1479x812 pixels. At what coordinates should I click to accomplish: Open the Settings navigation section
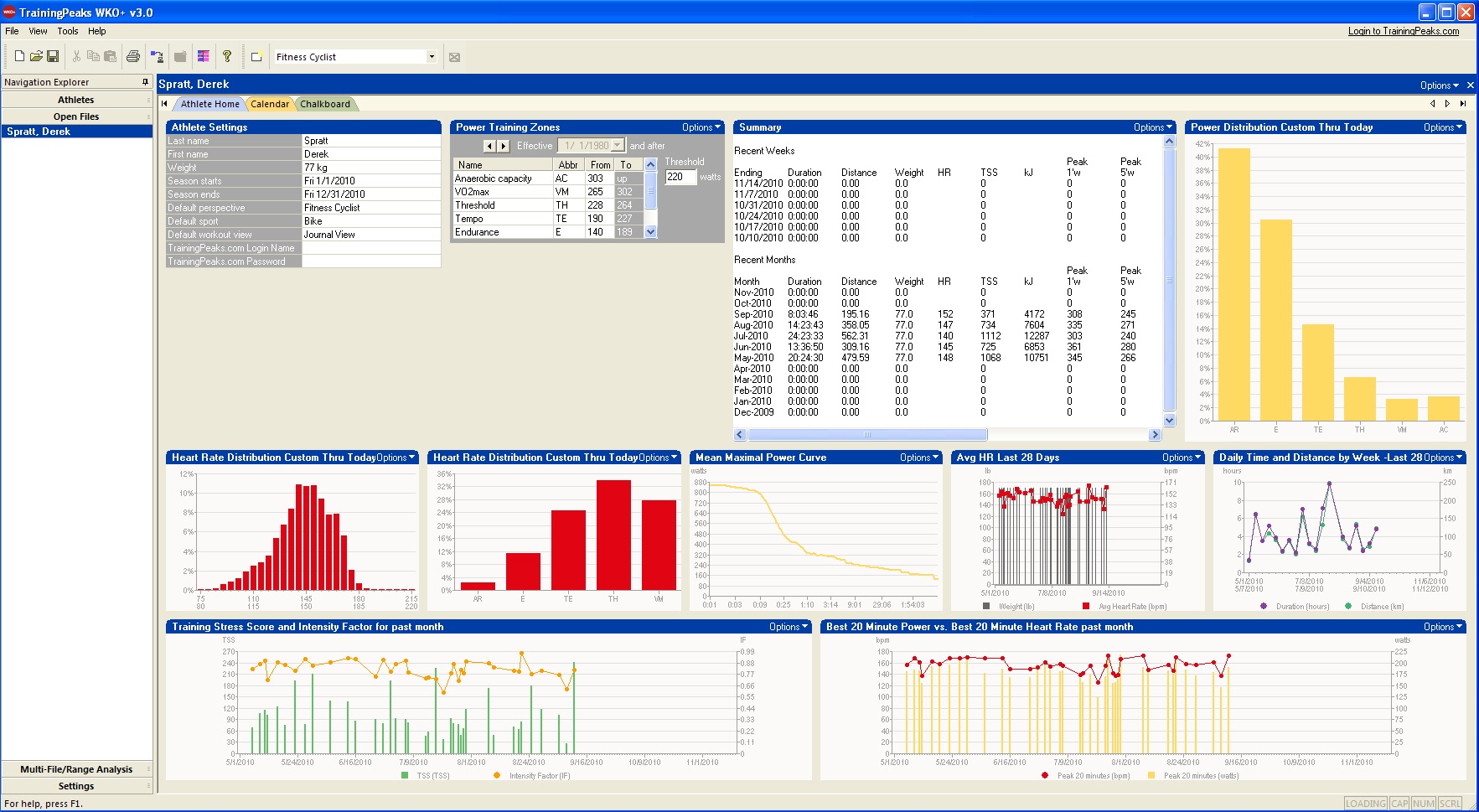76,786
